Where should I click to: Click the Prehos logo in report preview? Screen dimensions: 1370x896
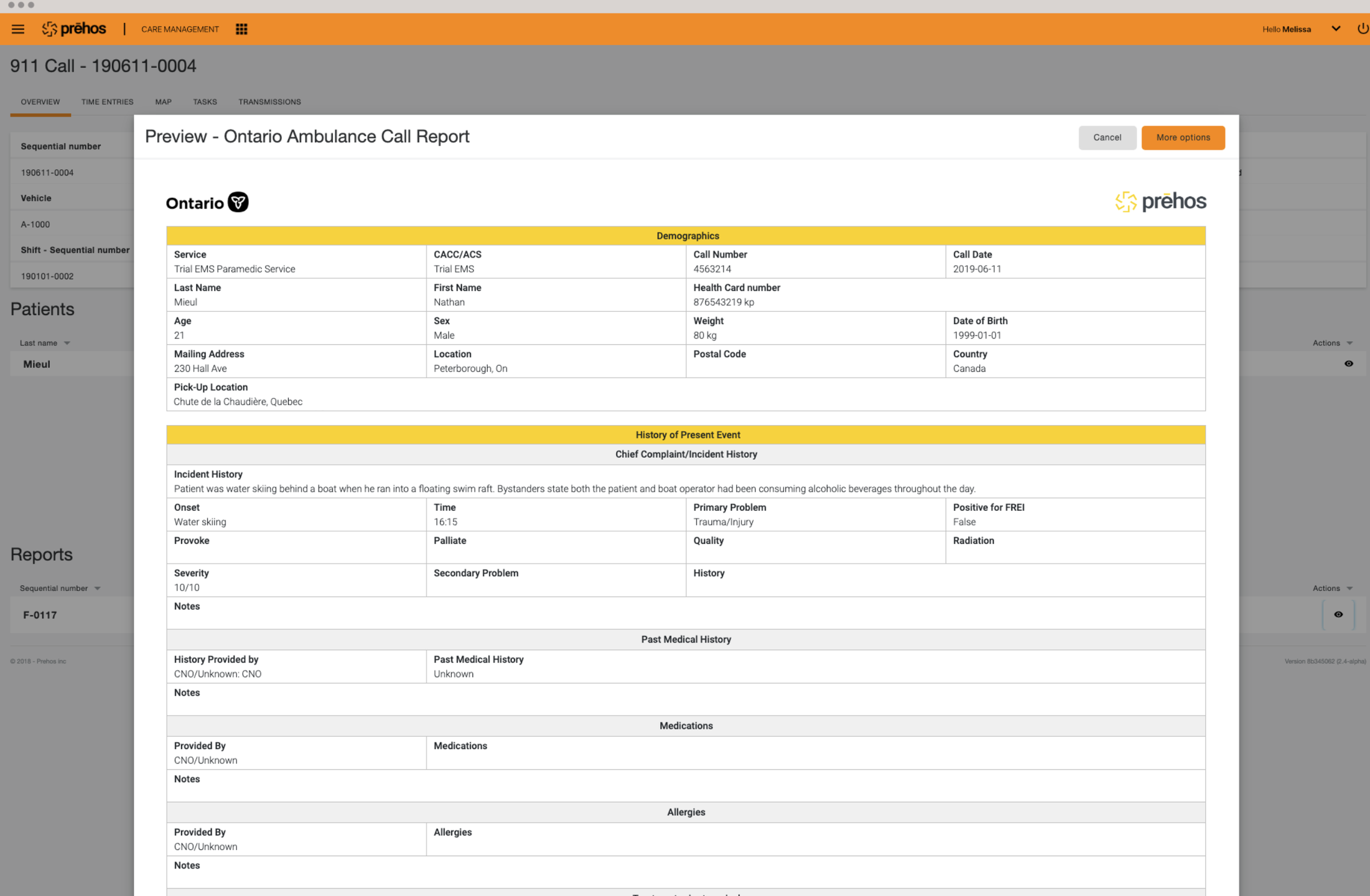coord(1160,202)
